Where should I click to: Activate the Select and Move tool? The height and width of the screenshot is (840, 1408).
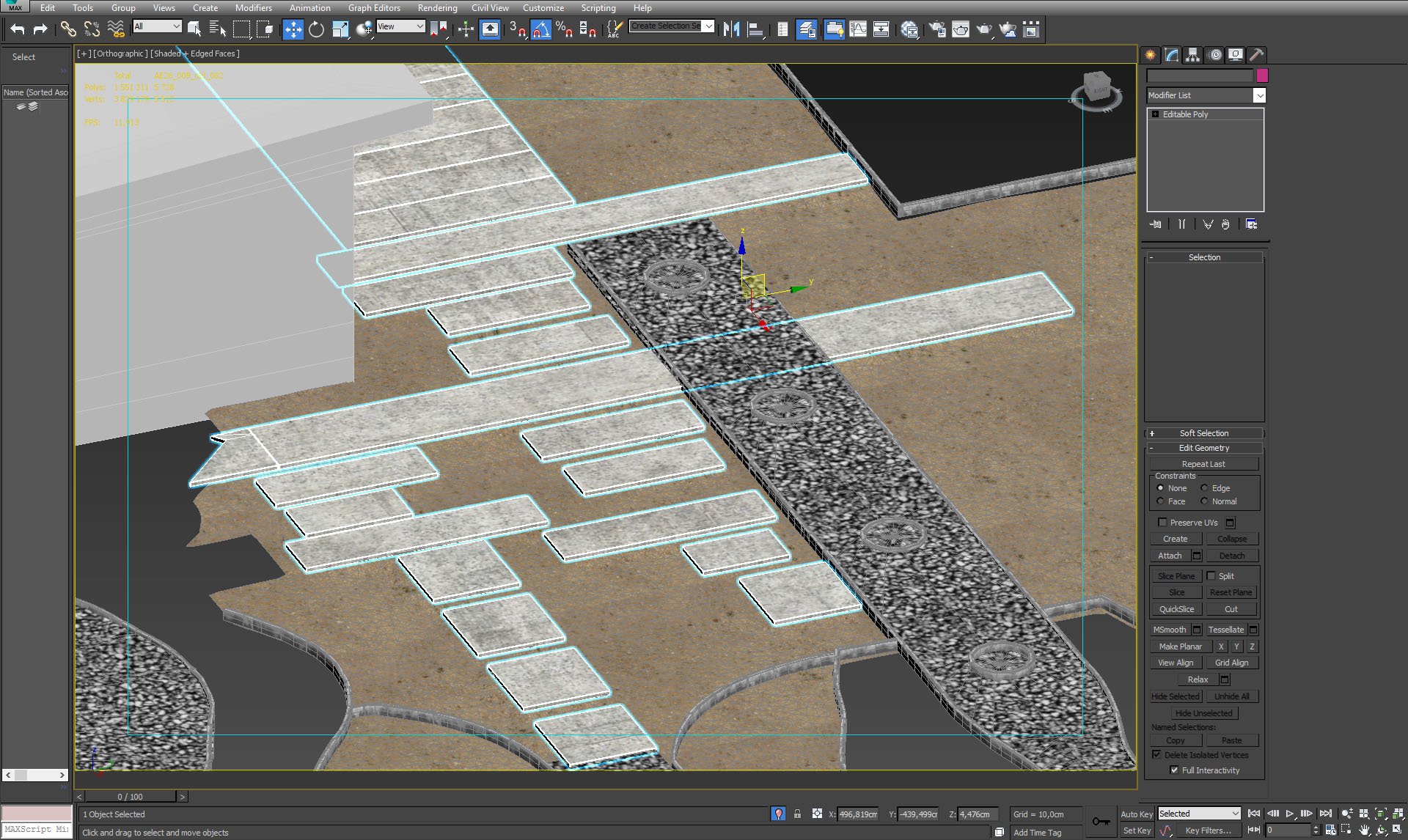[293, 29]
